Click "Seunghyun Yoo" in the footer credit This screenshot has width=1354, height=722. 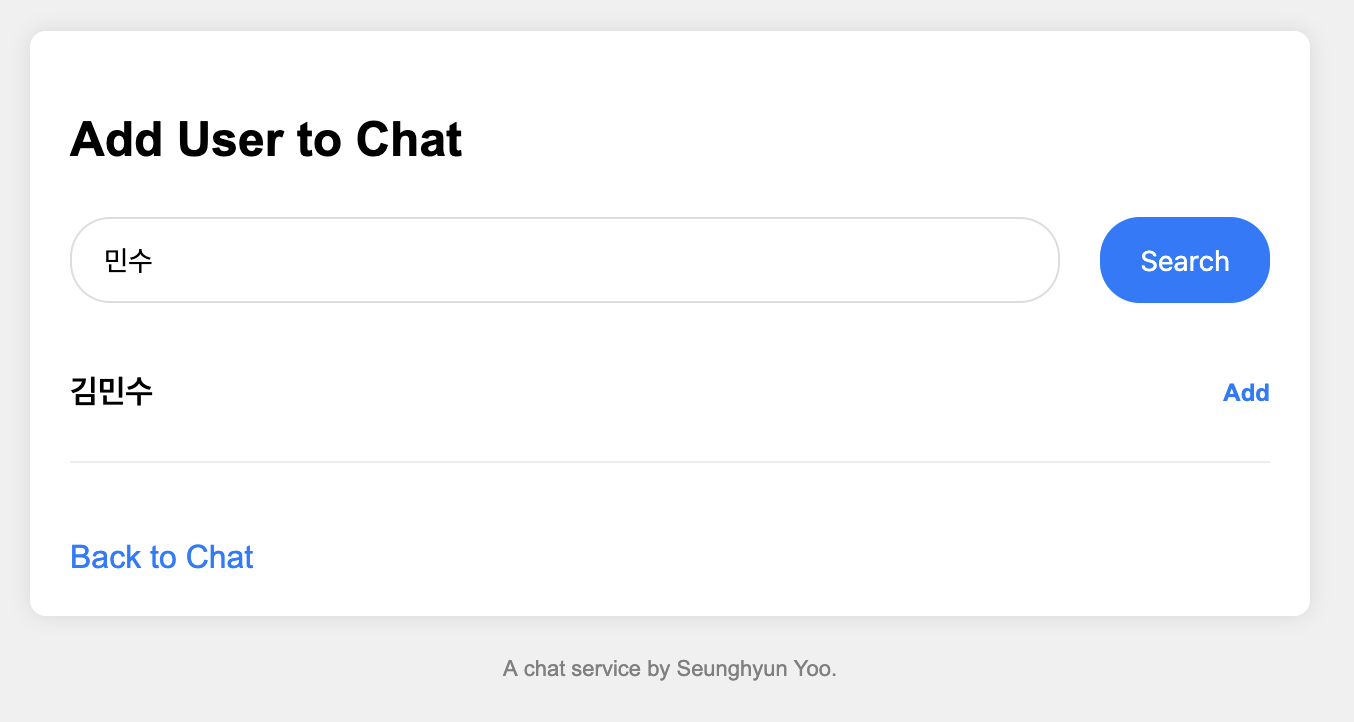click(755, 668)
